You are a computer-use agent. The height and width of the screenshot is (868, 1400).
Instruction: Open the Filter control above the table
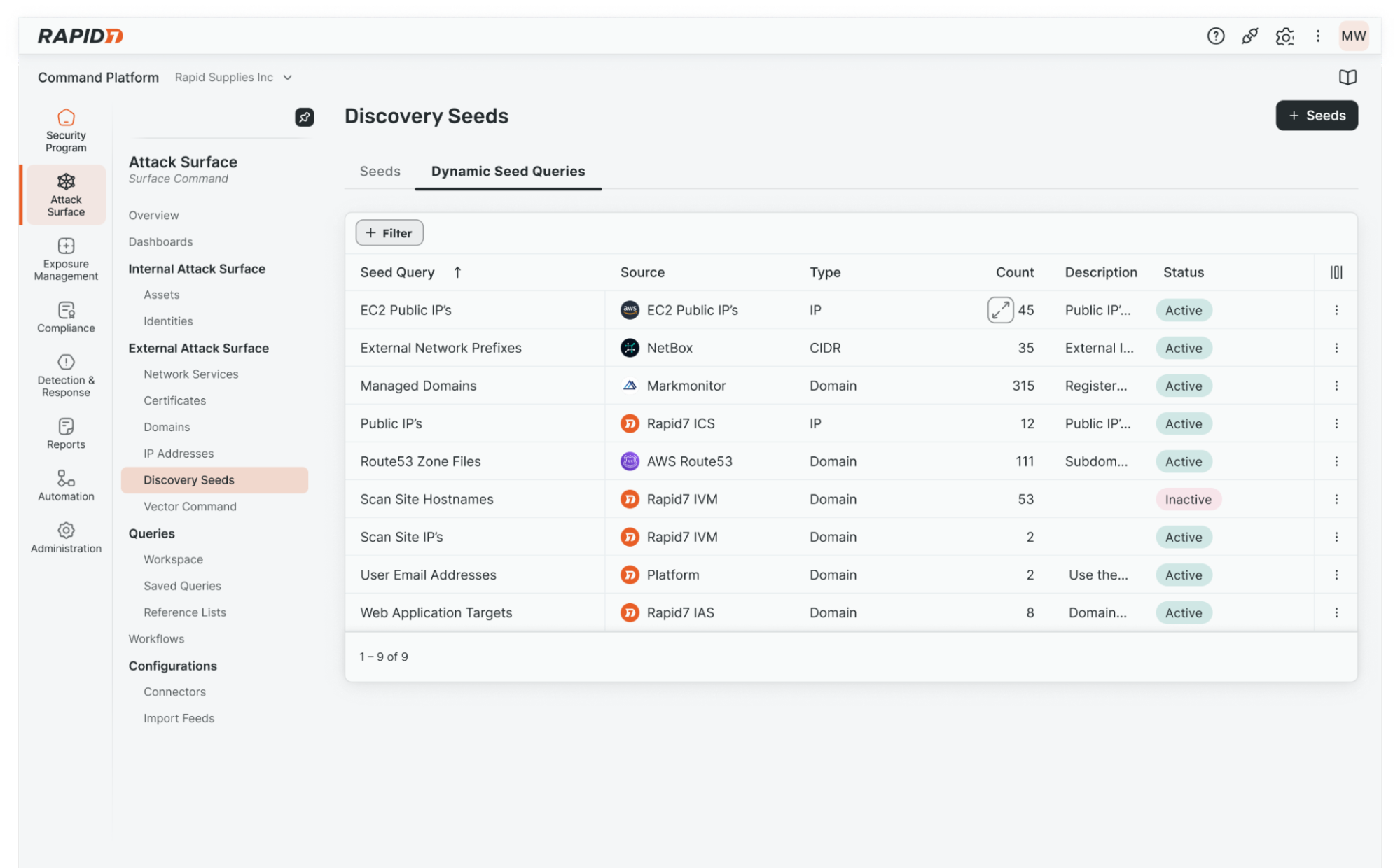pyautogui.click(x=389, y=232)
